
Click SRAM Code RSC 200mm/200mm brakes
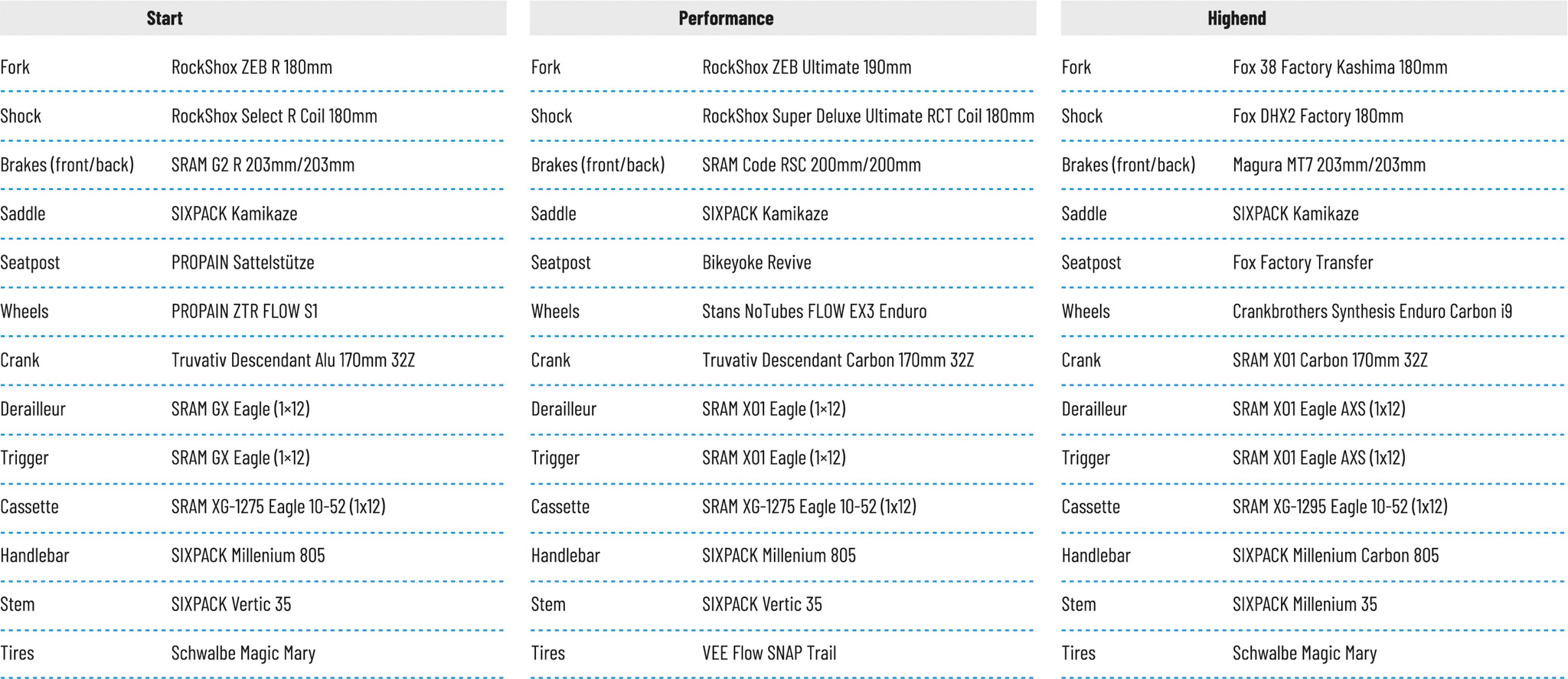coord(811,165)
